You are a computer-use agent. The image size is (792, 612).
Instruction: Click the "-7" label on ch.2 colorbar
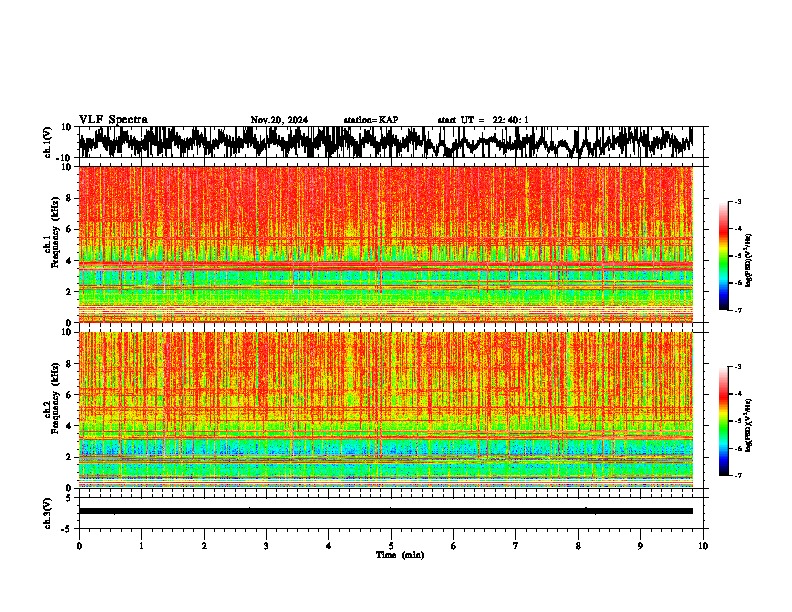point(738,475)
